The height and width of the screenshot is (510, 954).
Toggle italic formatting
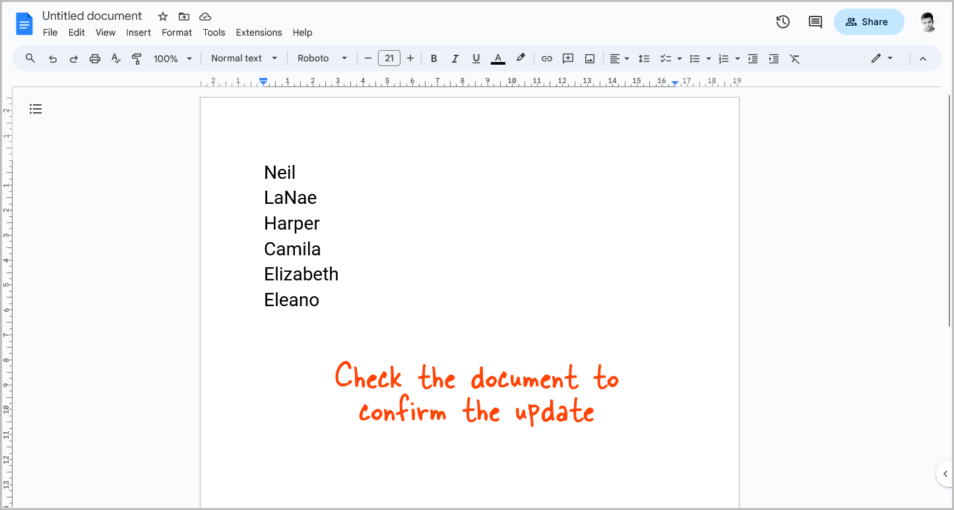point(454,59)
